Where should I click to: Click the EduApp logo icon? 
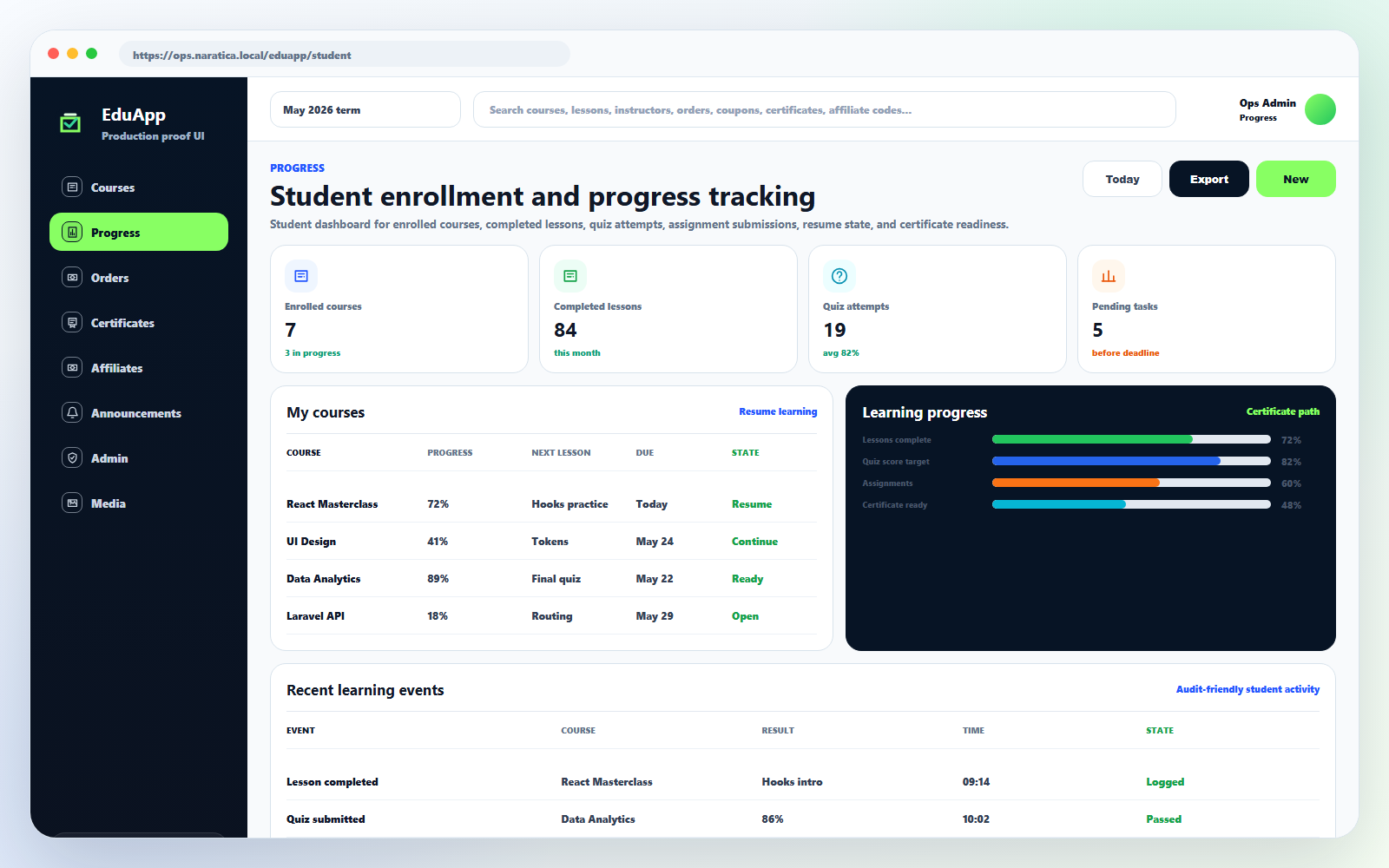(70, 122)
